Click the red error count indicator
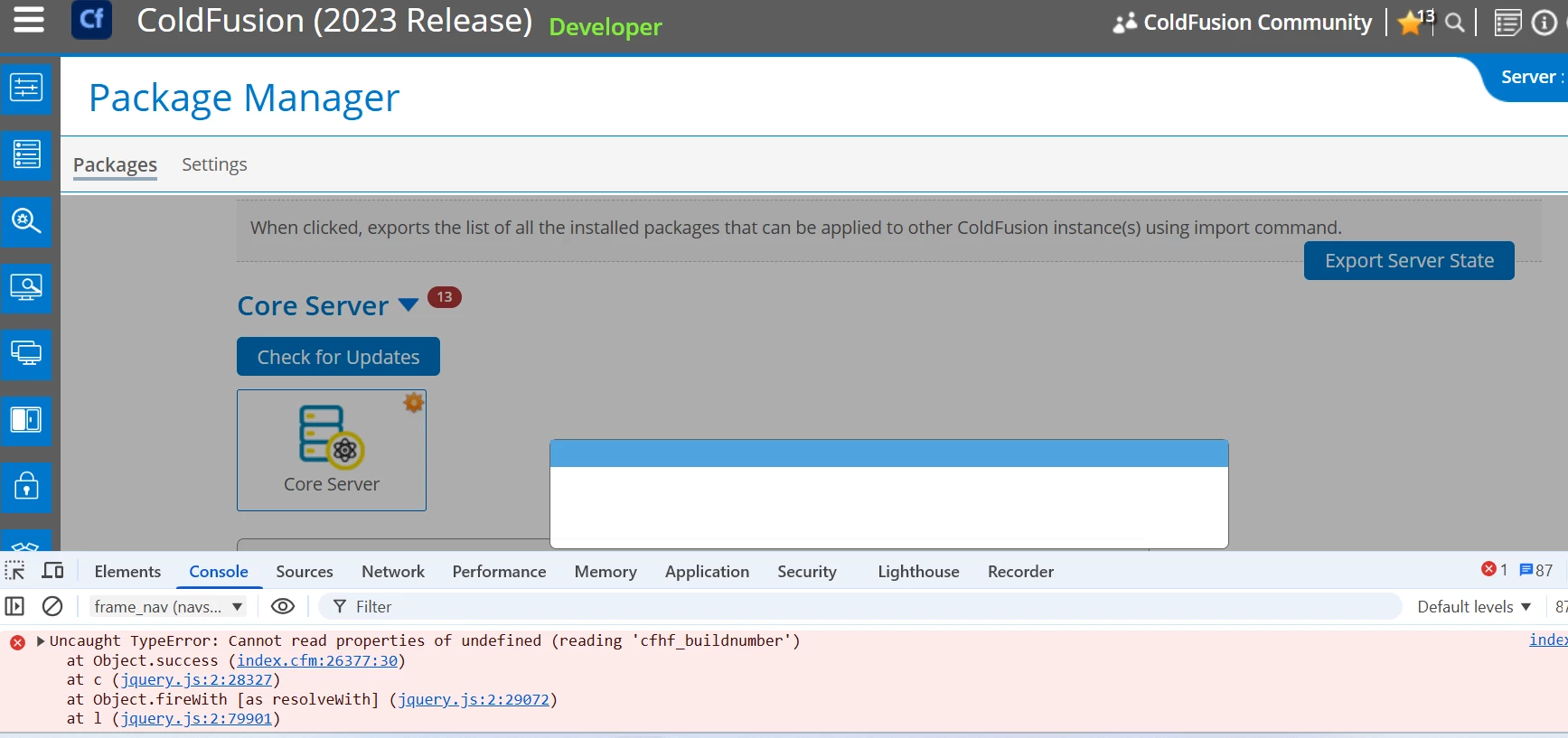 [x=1495, y=570]
